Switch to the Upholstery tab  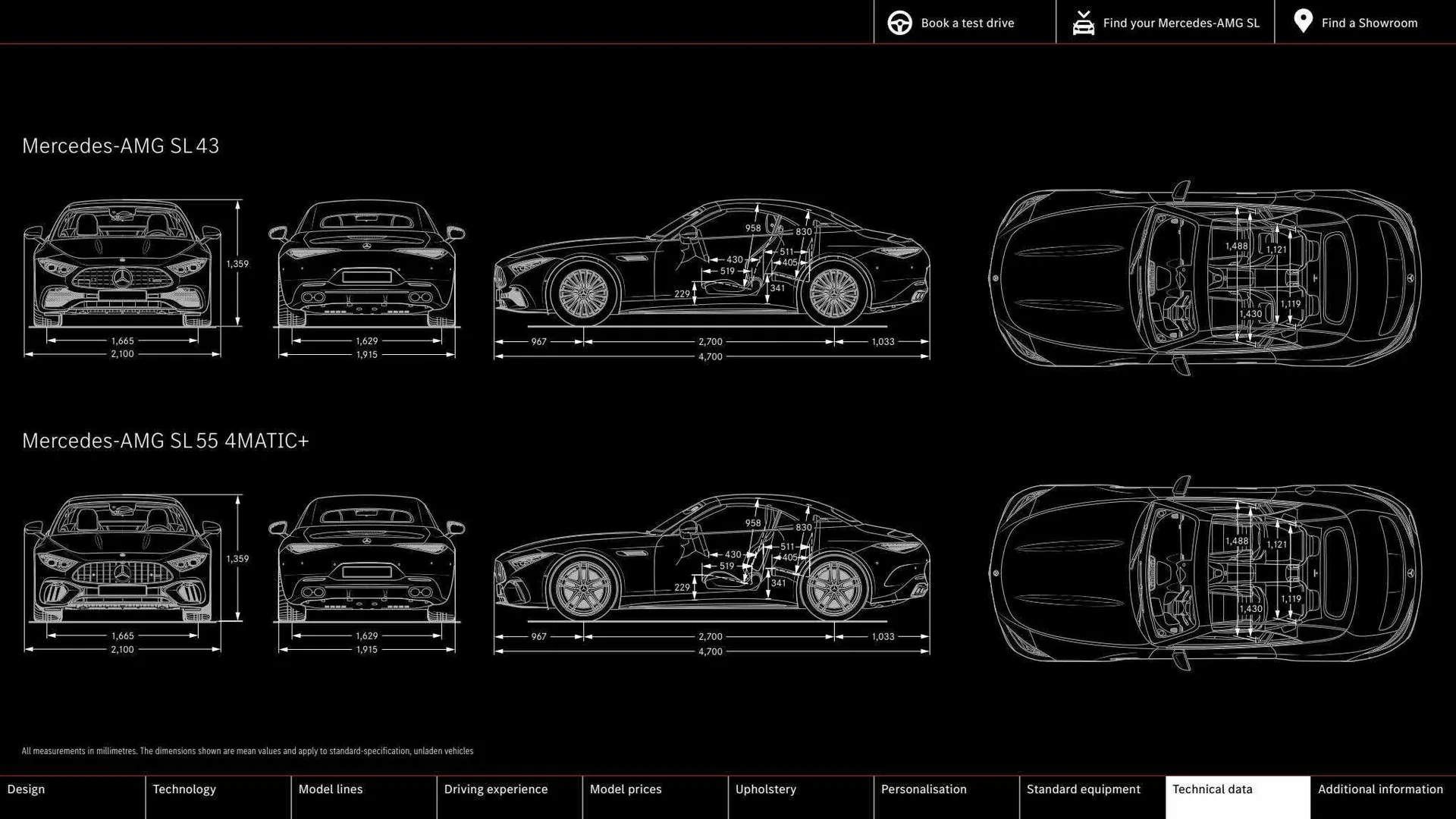766,789
